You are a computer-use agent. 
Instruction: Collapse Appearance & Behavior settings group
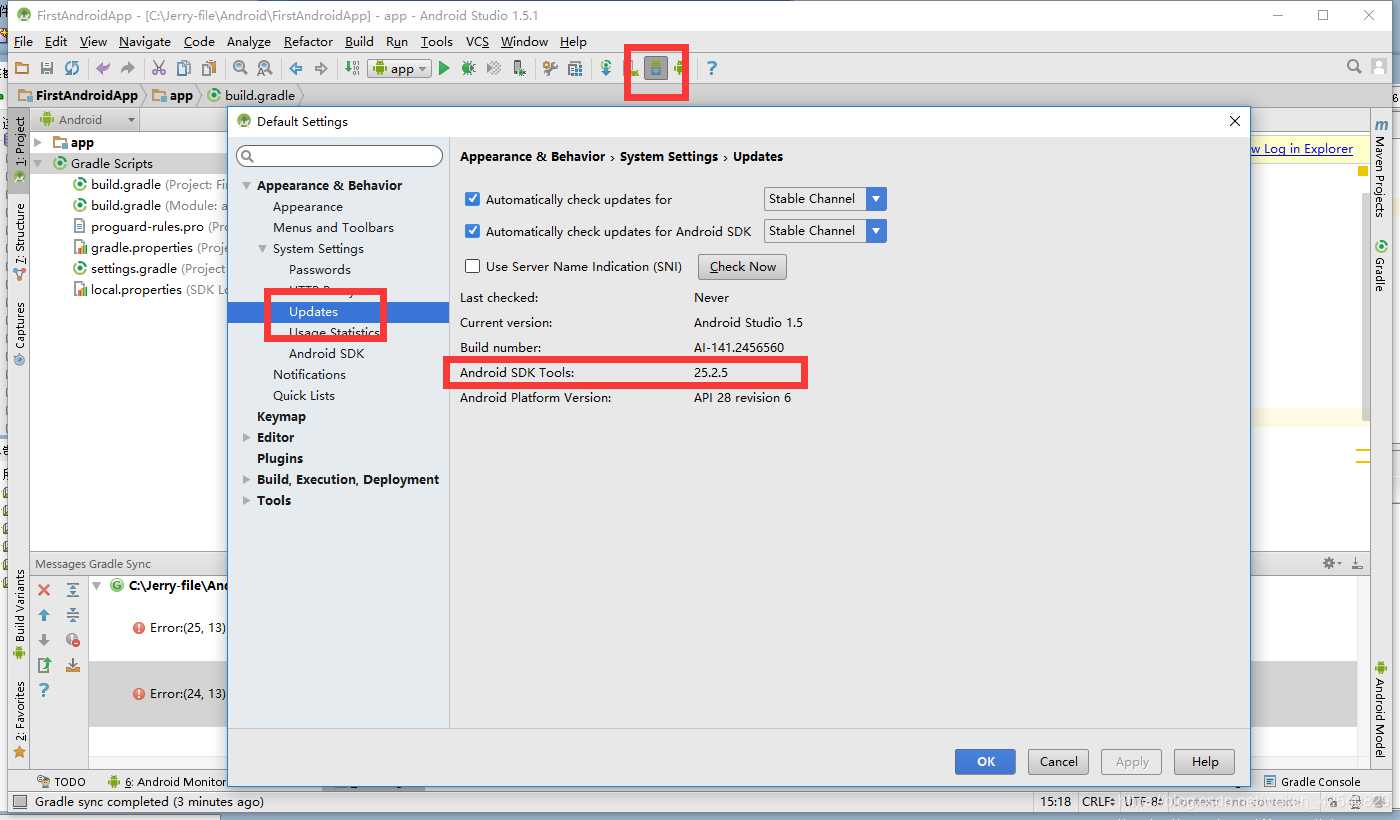click(247, 186)
